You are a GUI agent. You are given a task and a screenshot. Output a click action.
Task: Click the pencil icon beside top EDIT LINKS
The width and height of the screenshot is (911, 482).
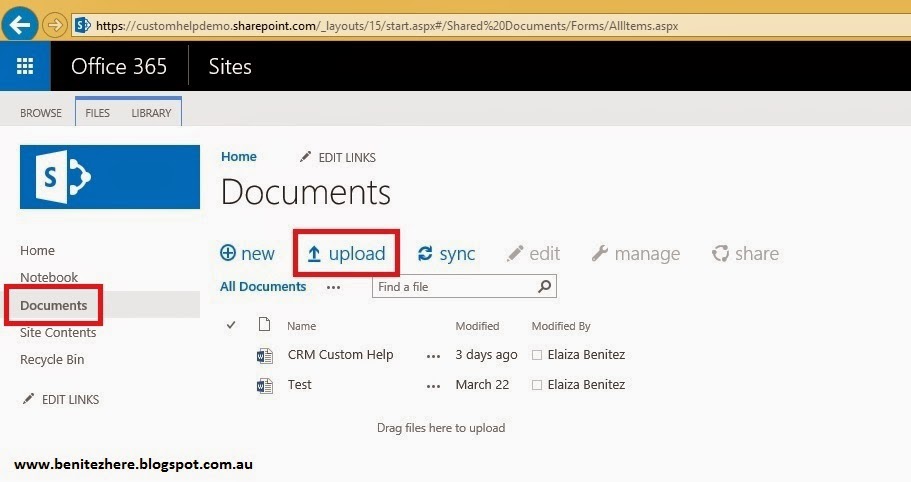[305, 157]
